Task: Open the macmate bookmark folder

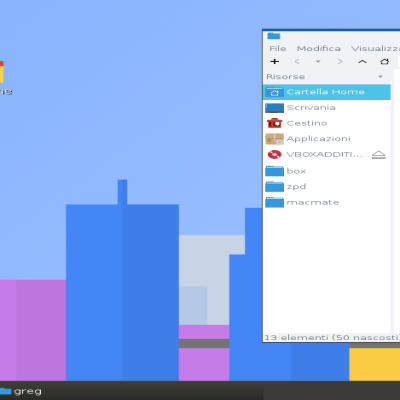Action: (x=327, y=202)
